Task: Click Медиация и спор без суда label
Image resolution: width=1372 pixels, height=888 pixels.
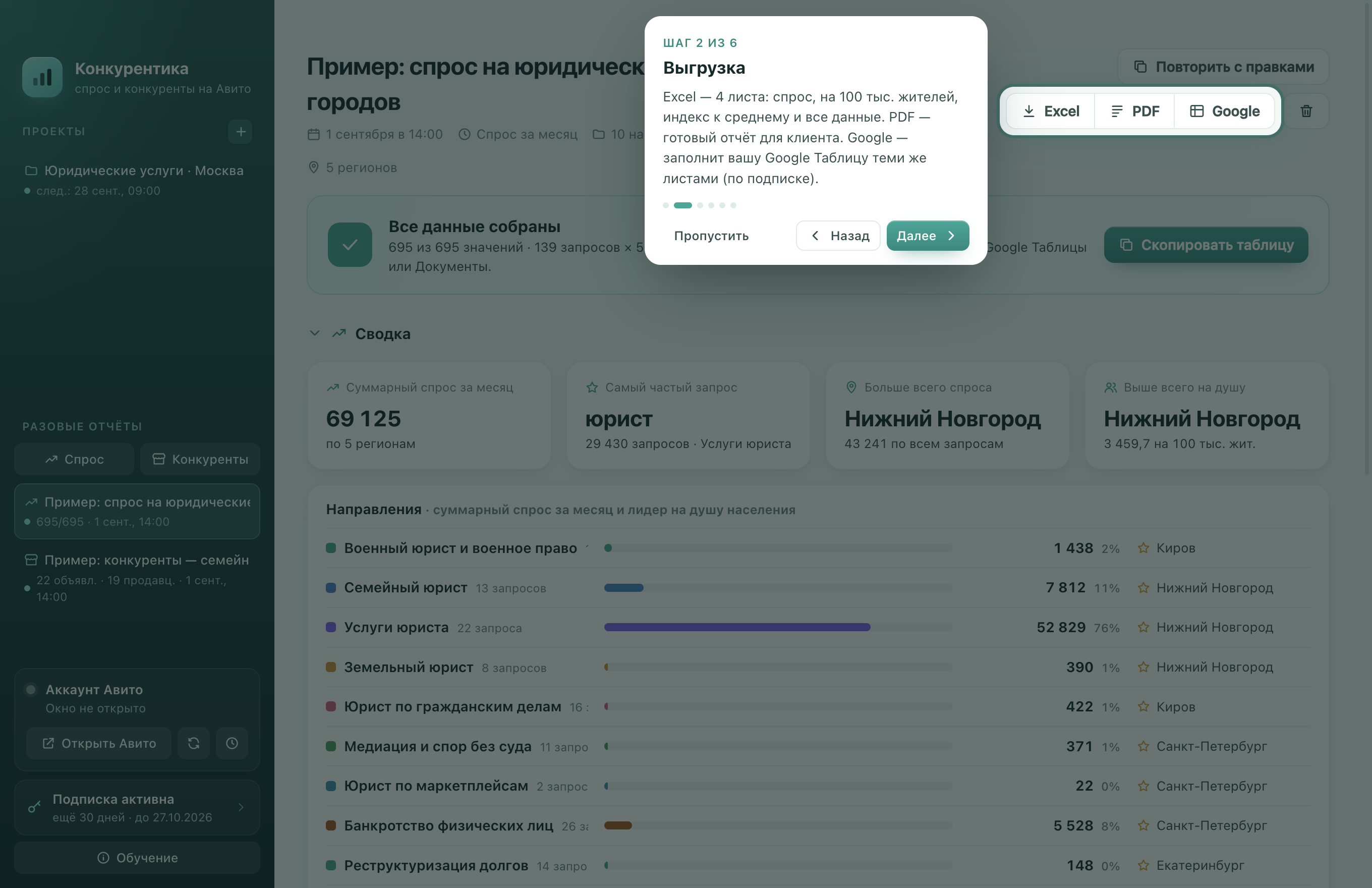Action: pyautogui.click(x=437, y=746)
